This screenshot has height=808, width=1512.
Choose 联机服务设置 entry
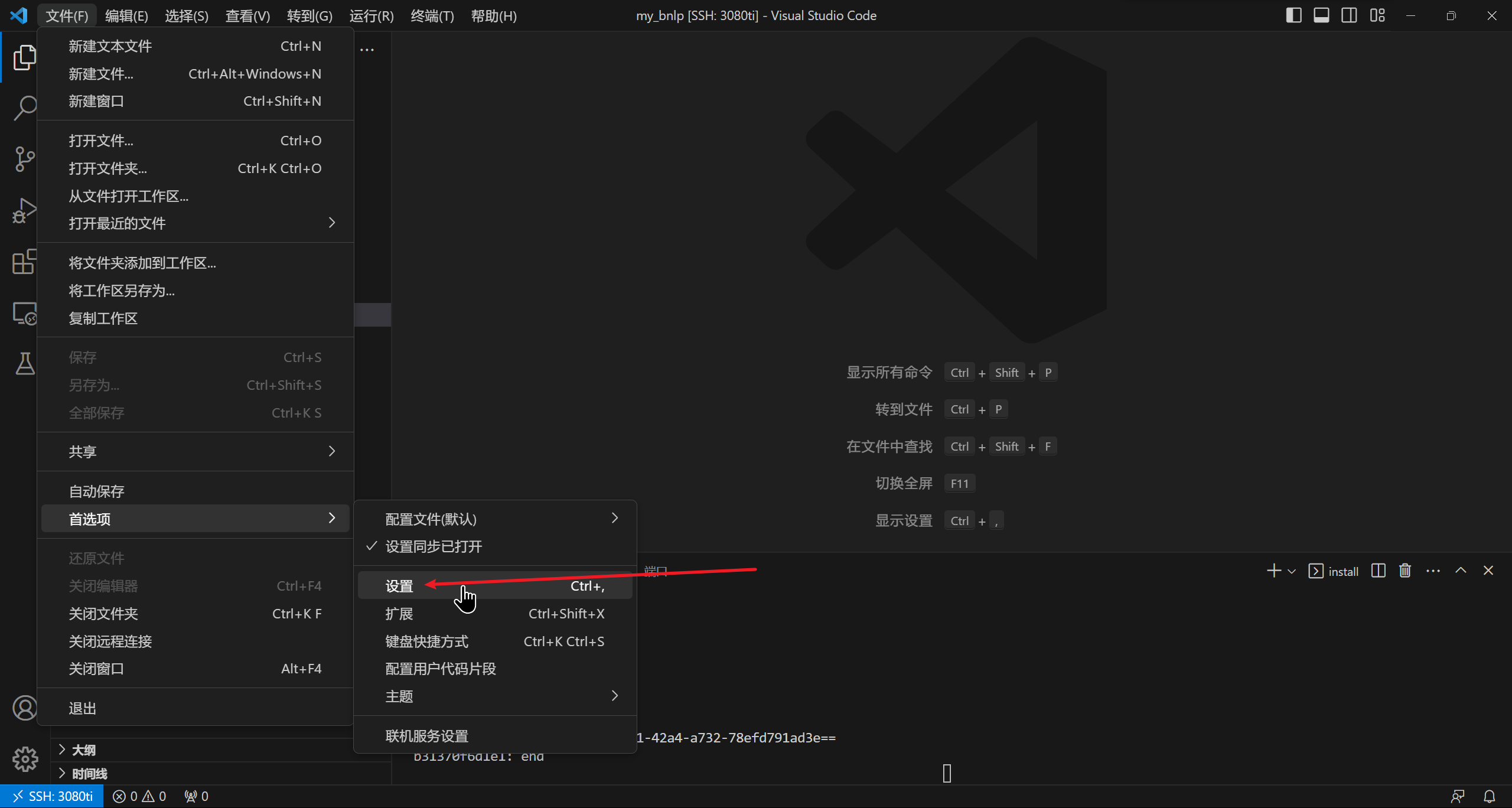click(x=495, y=736)
